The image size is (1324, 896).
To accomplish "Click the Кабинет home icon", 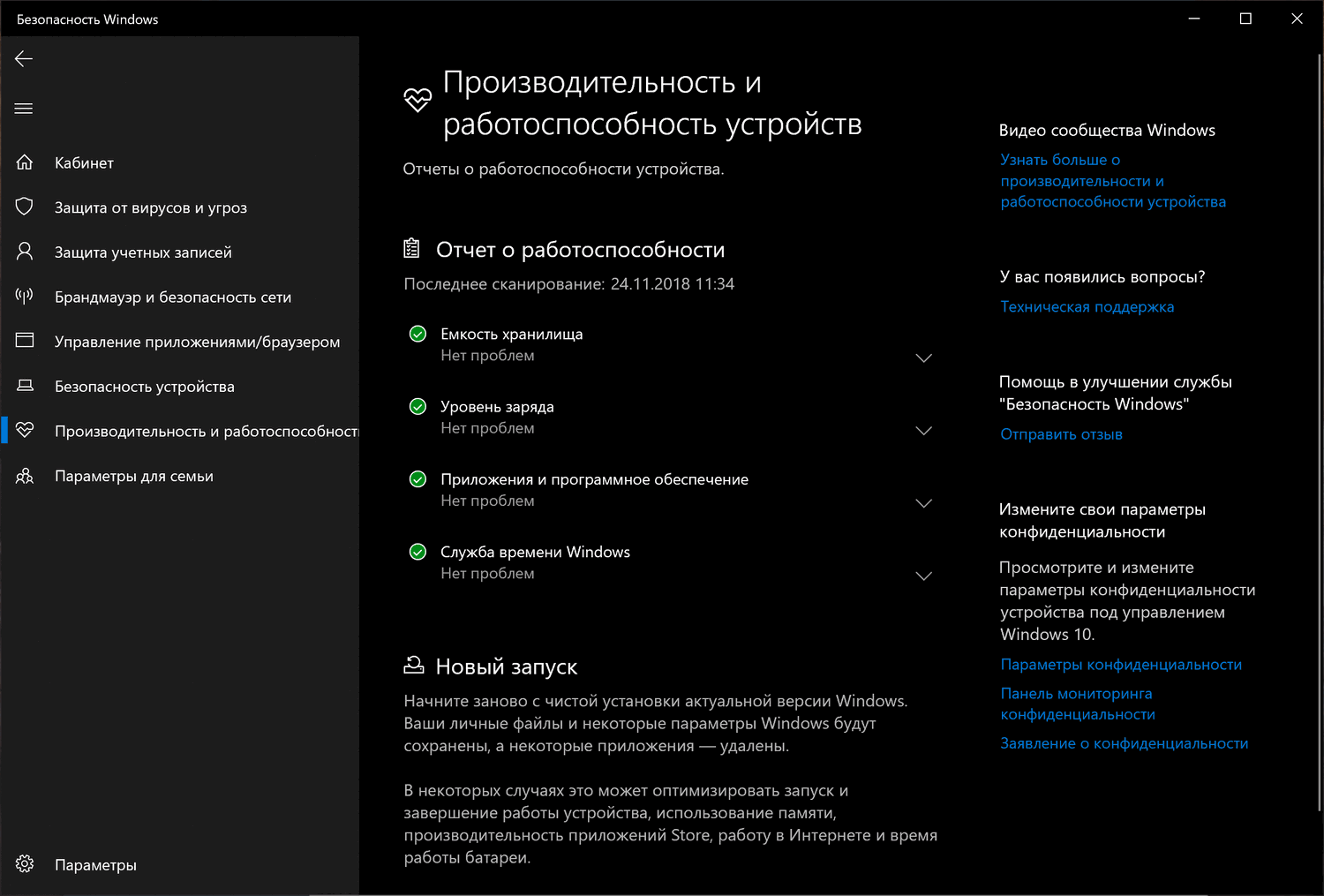I will point(25,162).
